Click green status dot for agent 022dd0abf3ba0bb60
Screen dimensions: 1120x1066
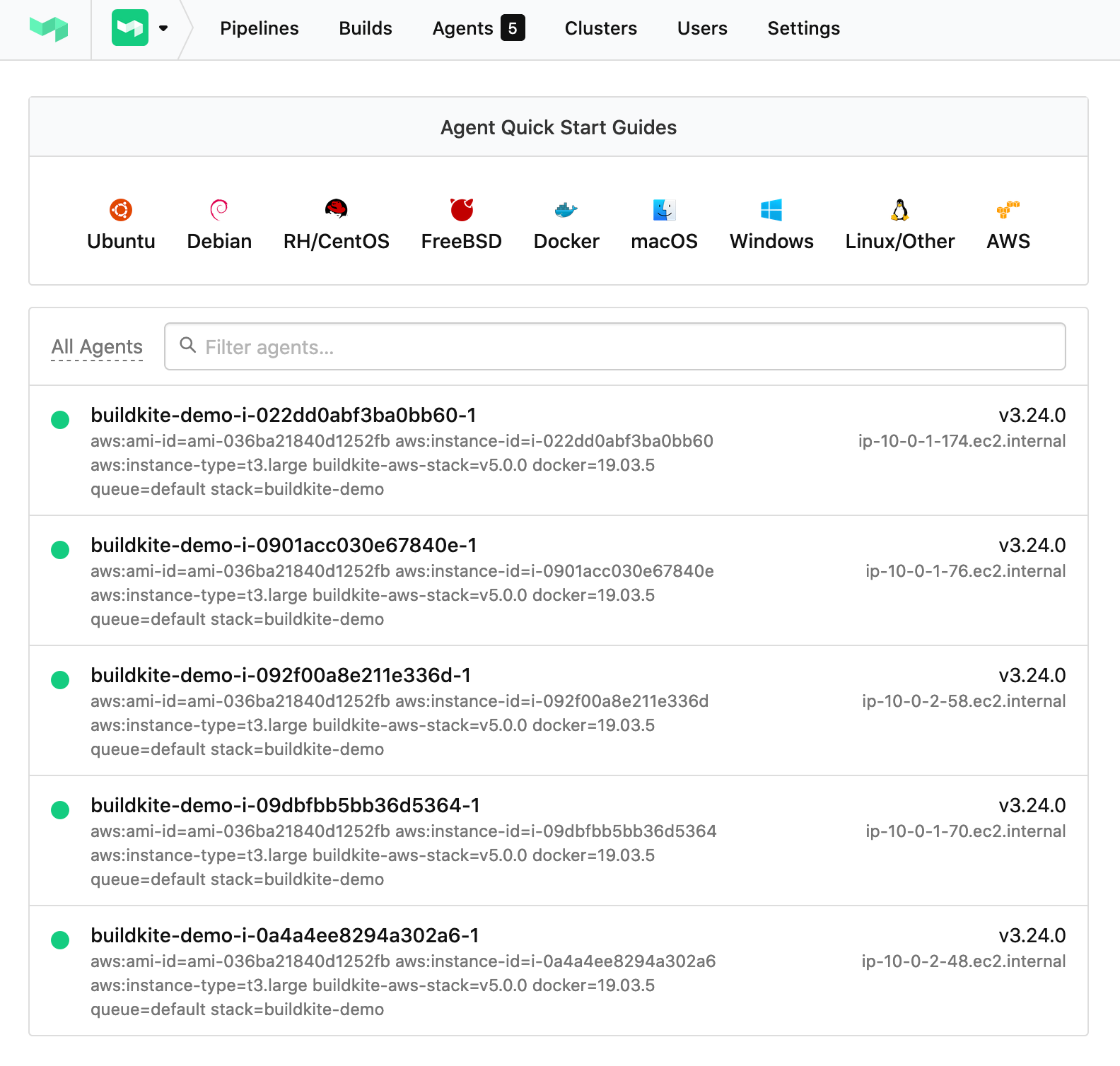60,420
